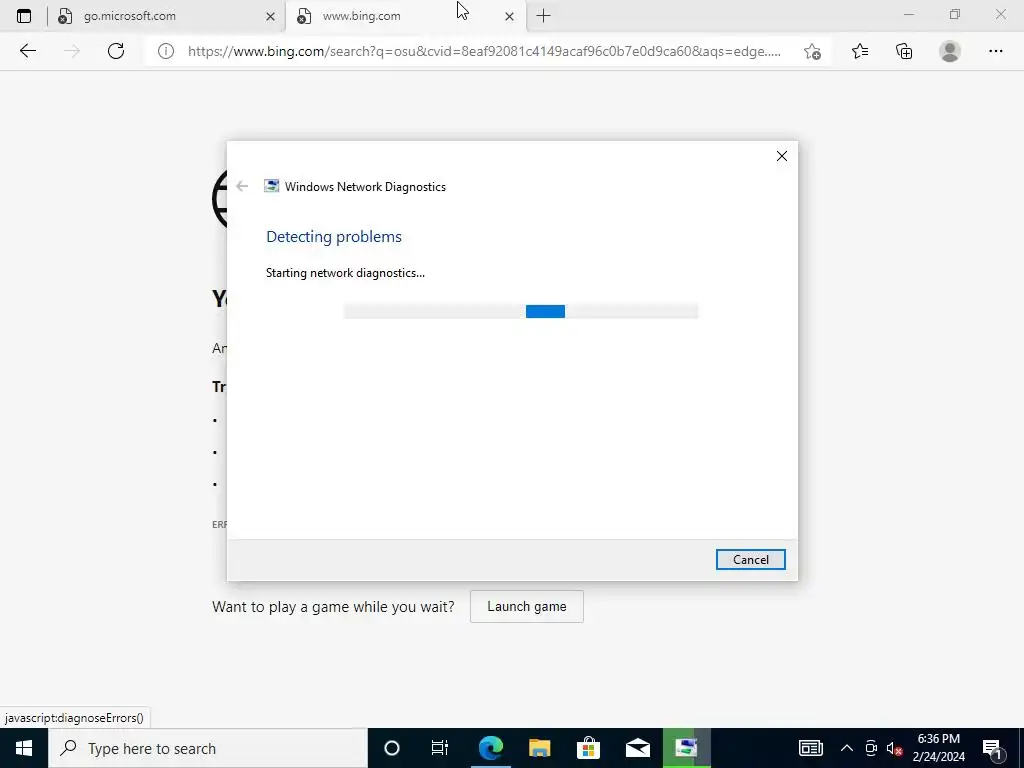Image resolution: width=1024 pixels, height=768 pixels.
Task: Click the Meet Now tray icon
Action: pos(871,748)
